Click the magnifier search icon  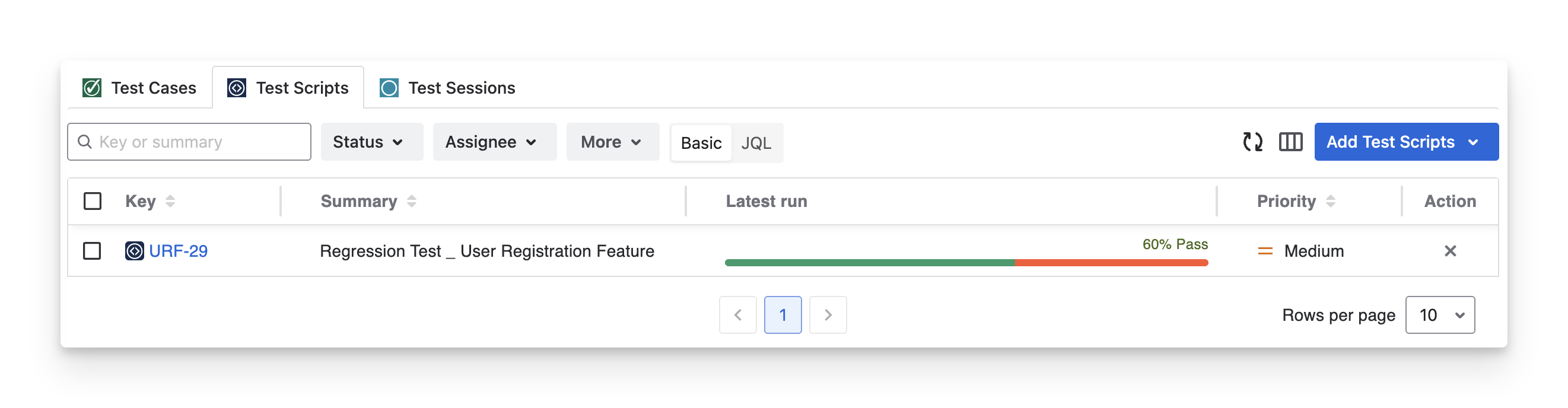point(85,142)
